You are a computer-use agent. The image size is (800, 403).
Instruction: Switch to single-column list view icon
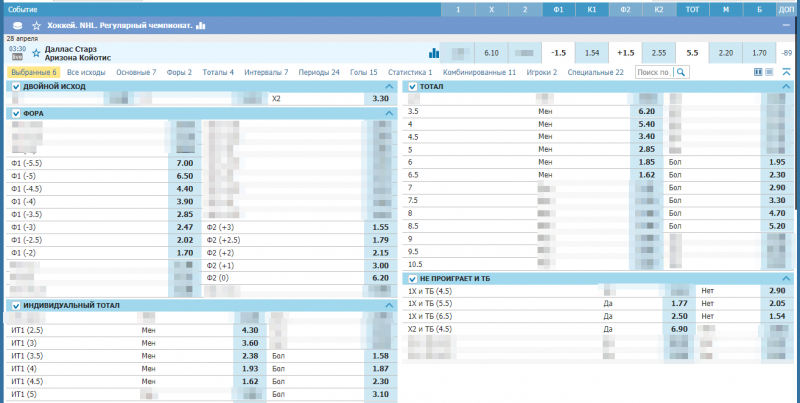770,73
